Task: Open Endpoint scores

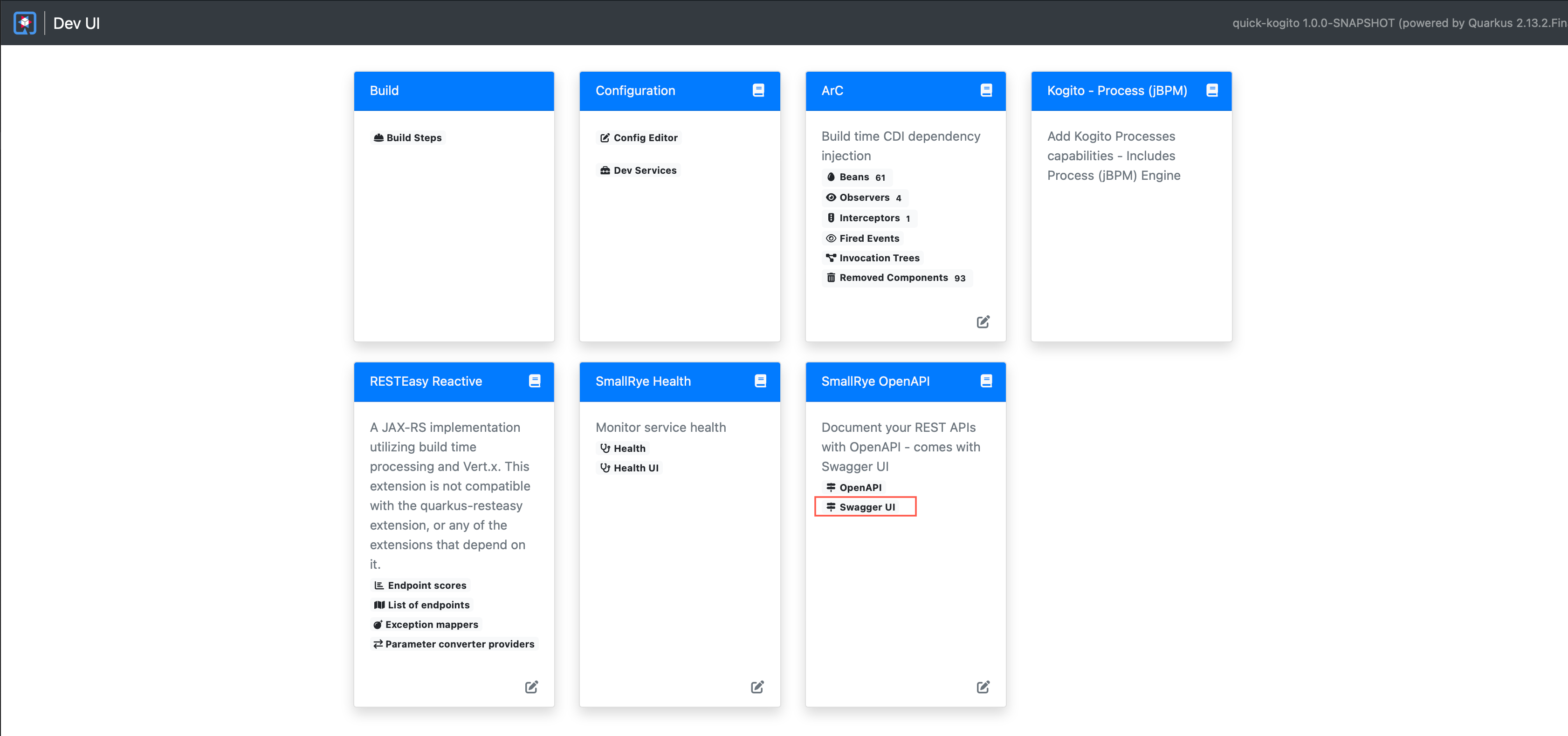Action: 420,585
